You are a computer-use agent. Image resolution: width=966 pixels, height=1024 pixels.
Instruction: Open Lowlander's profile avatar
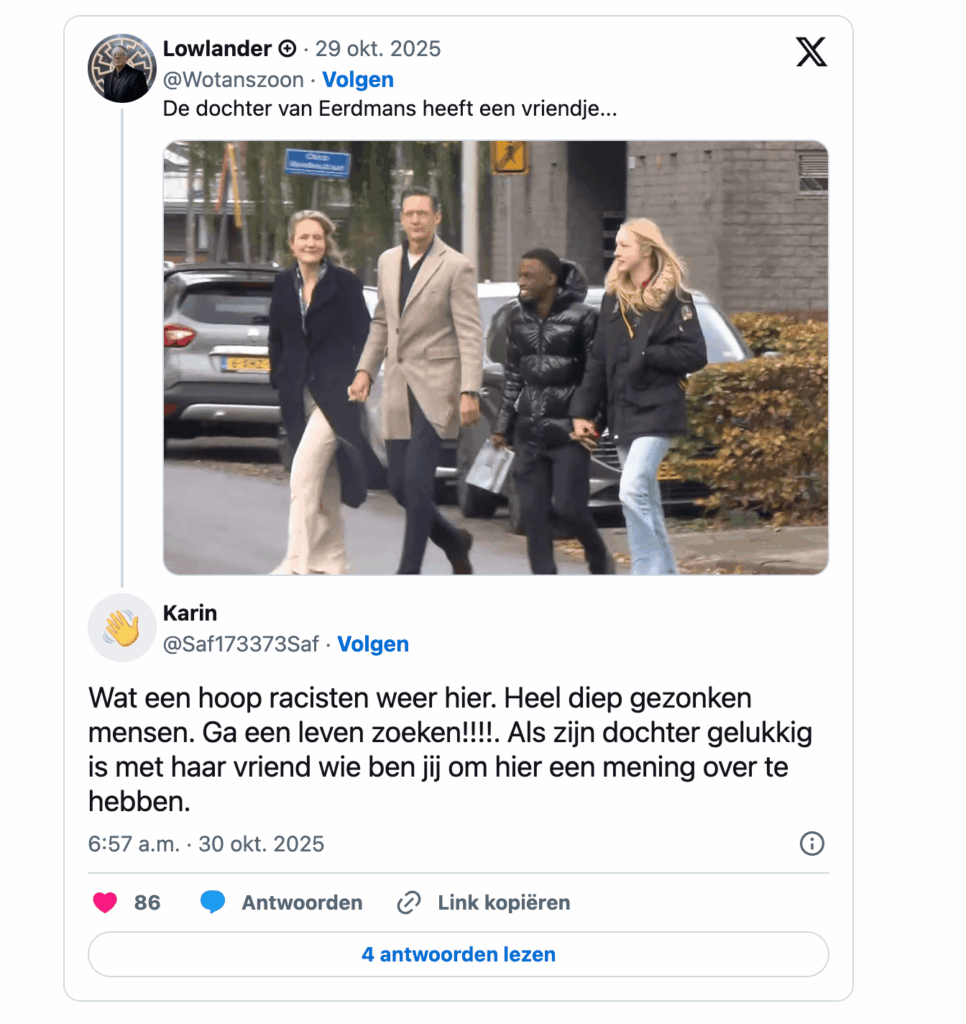click(122, 69)
